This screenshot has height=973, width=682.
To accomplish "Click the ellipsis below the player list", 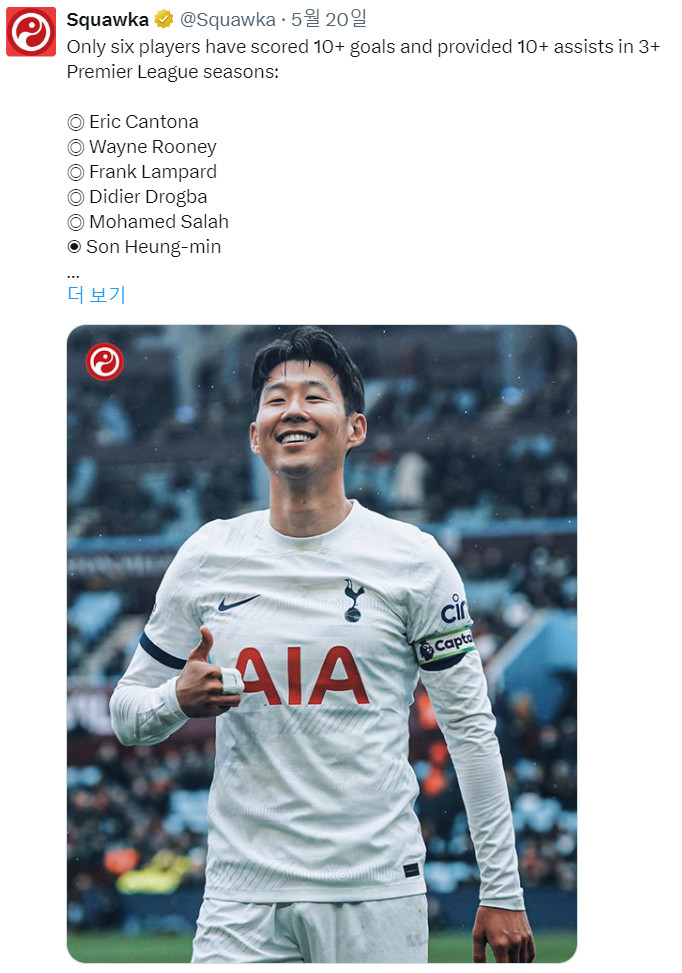I will pyautogui.click(x=73, y=276).
